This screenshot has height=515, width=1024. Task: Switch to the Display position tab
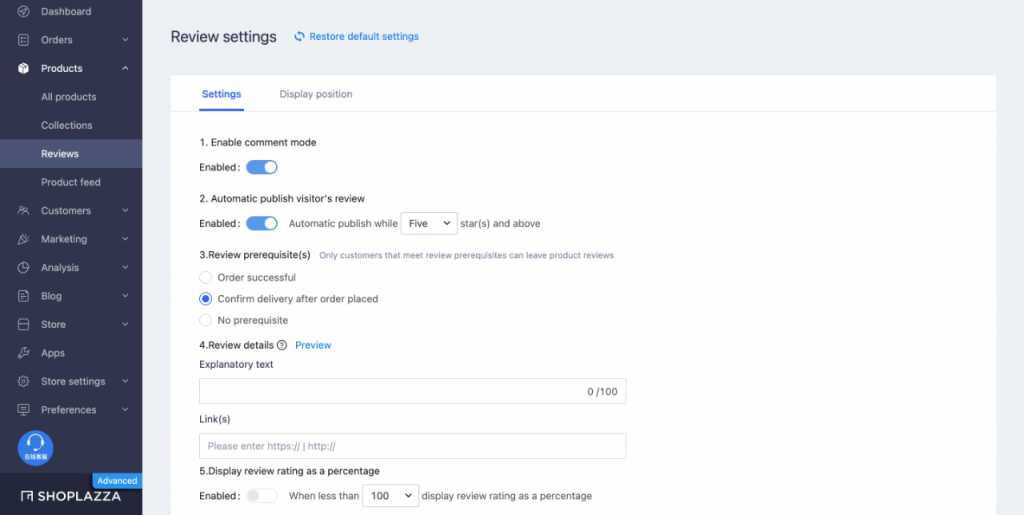coord(316,94)
